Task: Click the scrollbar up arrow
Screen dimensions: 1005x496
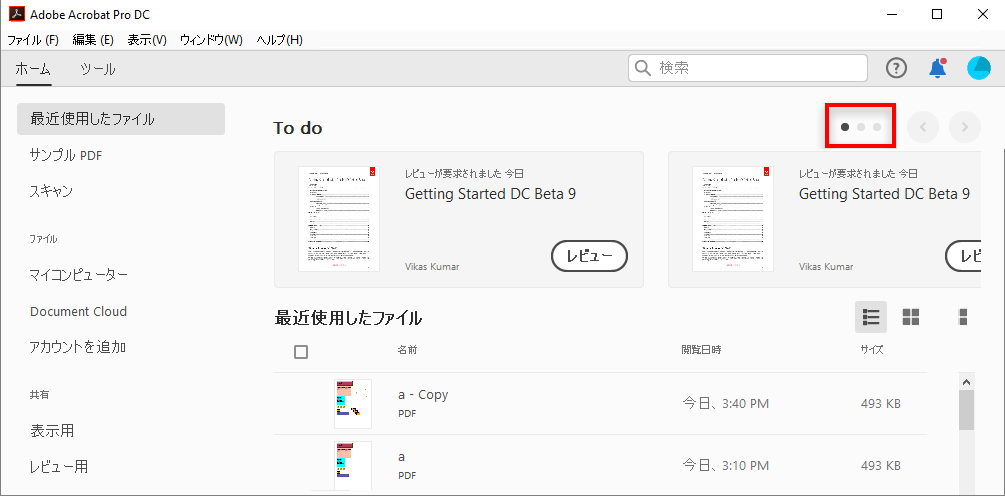Action: 967,382
